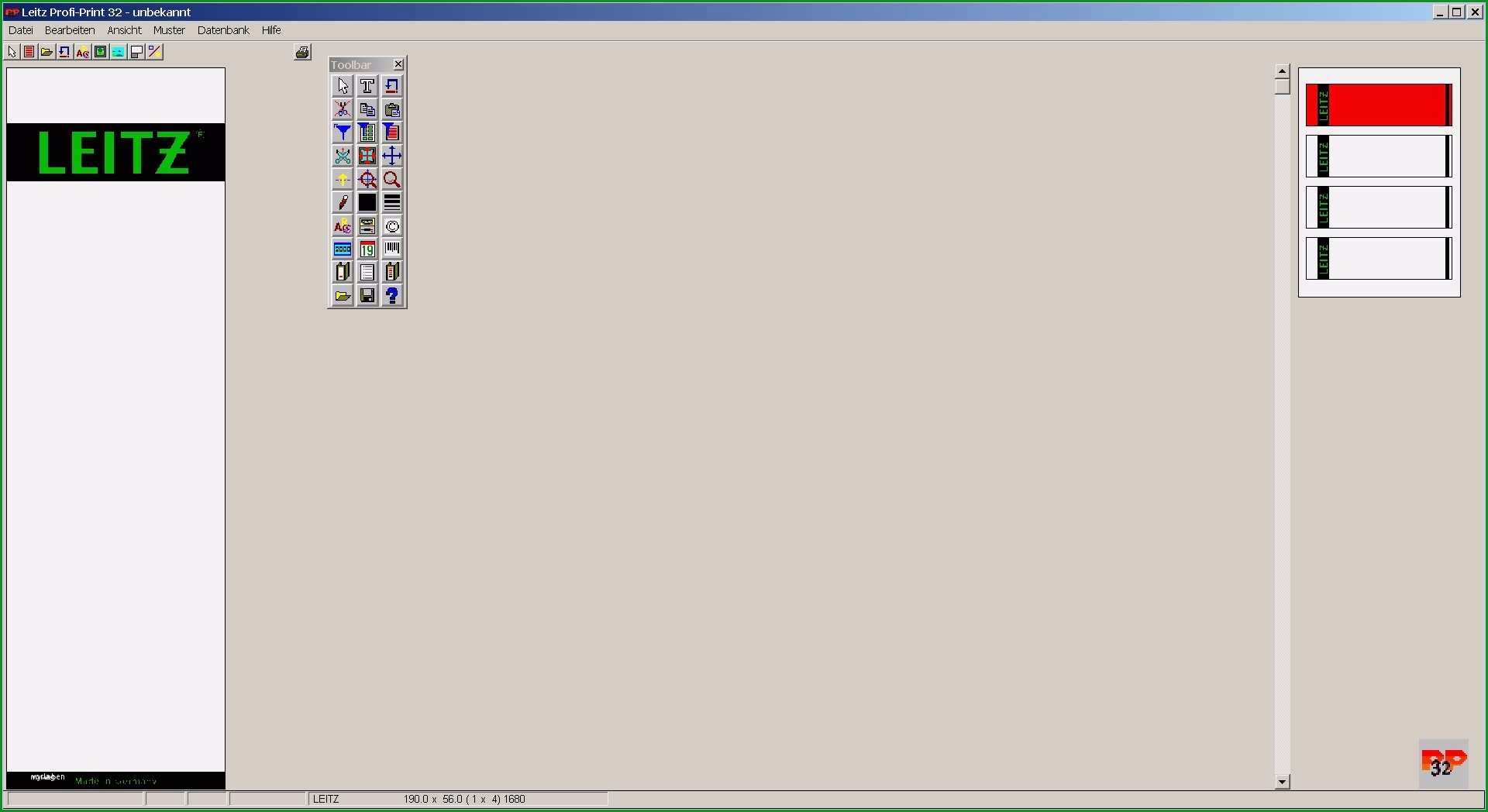
Task: Click the crosshair target zoom icon
Action: point(367,179)
